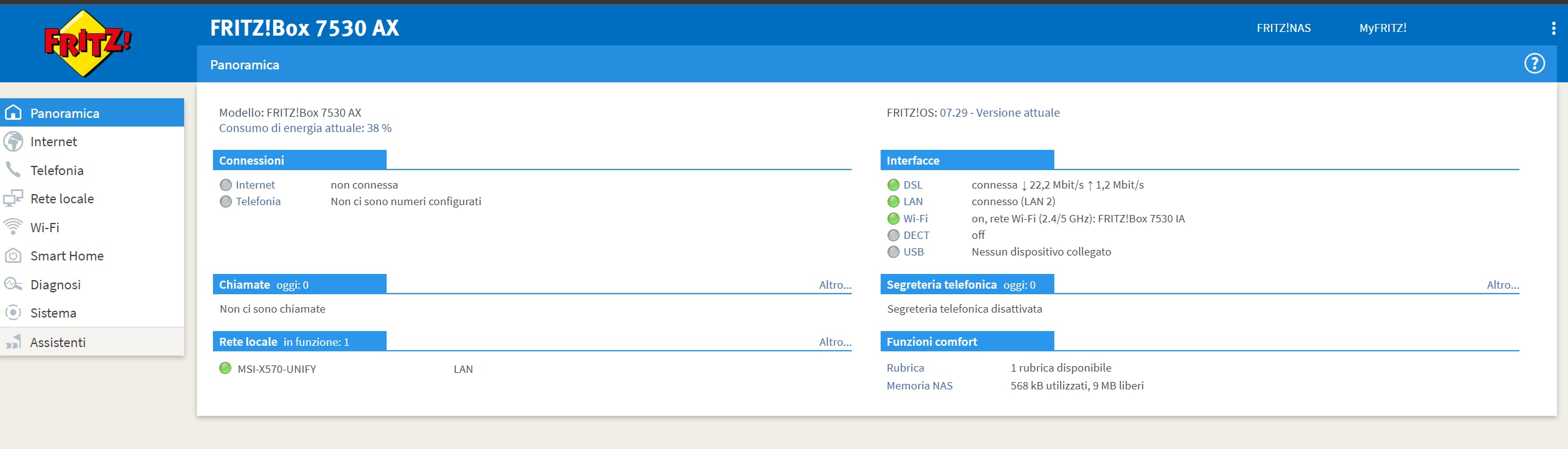Click the grey USB status indicator
The image size is (1568, 449).
894,252
